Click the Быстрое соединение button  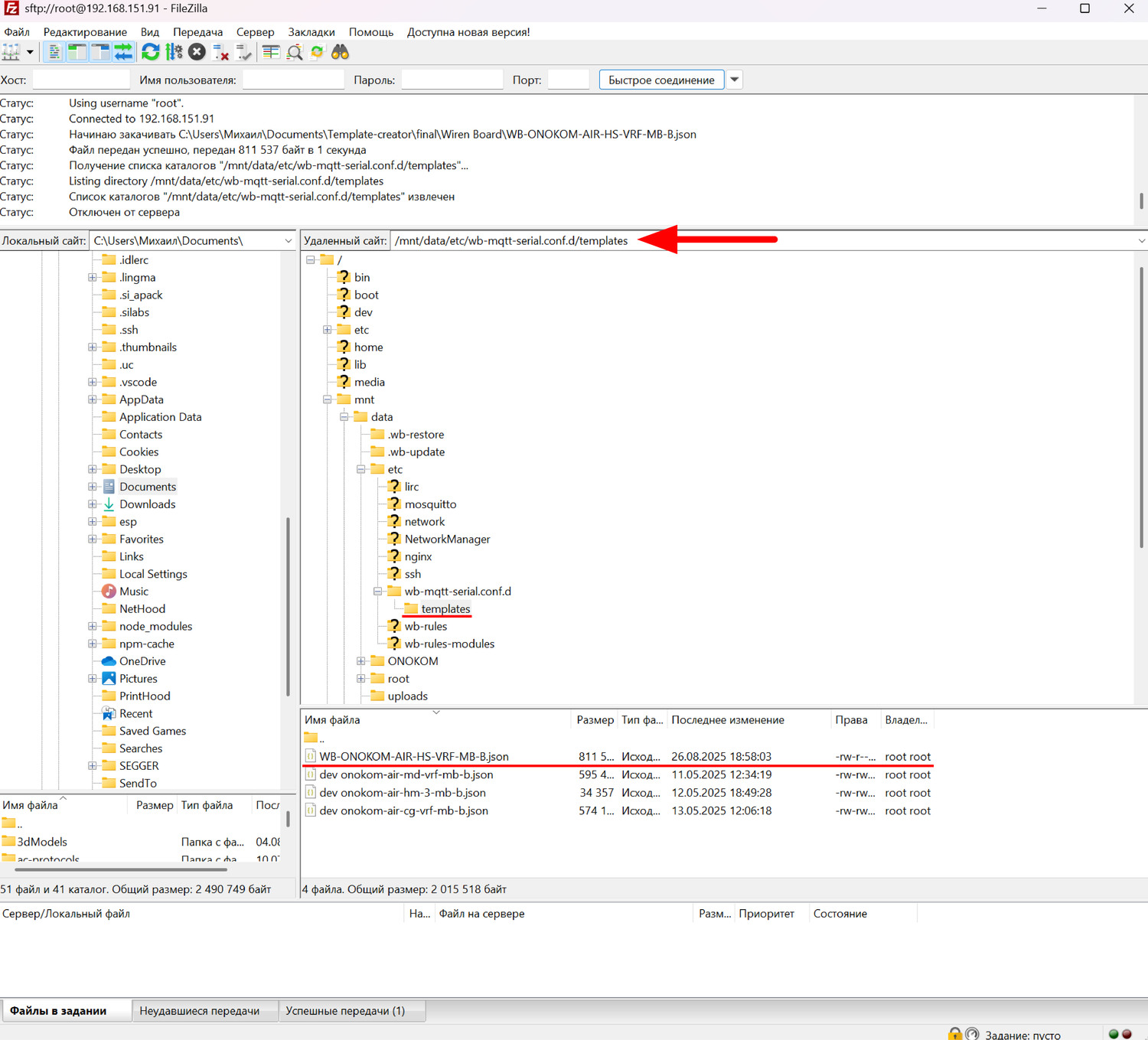click(661, 80)
